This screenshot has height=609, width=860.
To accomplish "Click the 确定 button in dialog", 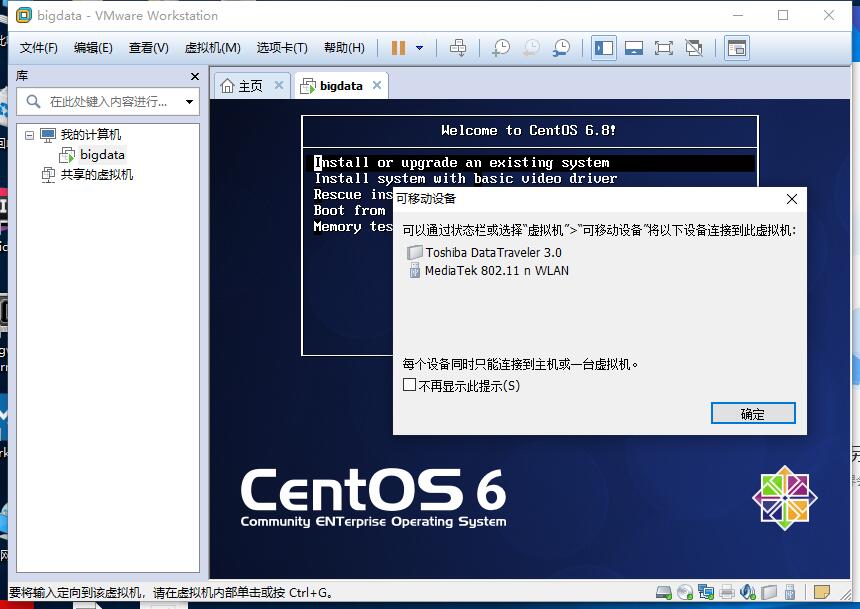I will [x=752, y=413].
